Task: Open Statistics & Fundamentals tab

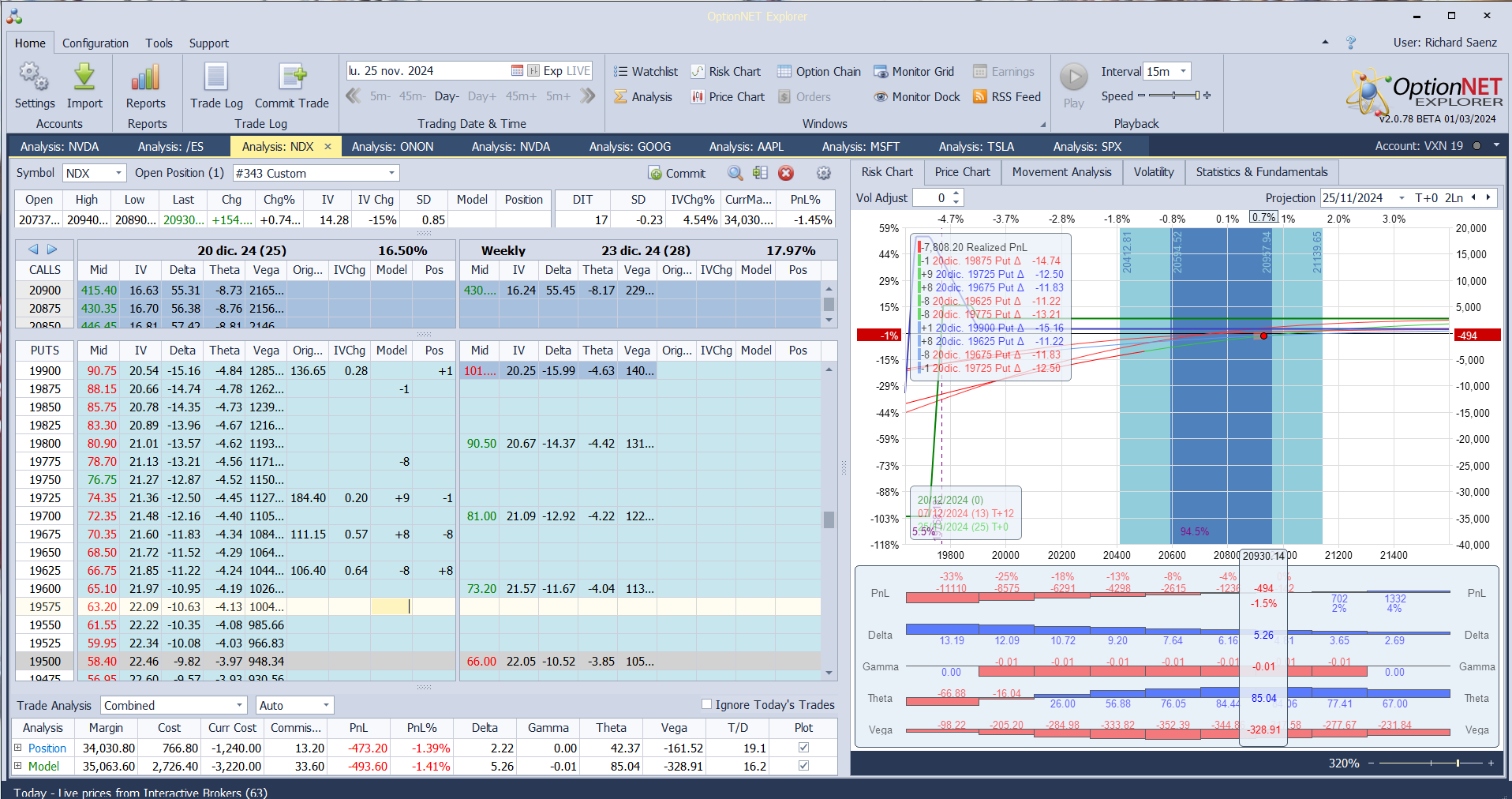Action: coord(1261,172)
